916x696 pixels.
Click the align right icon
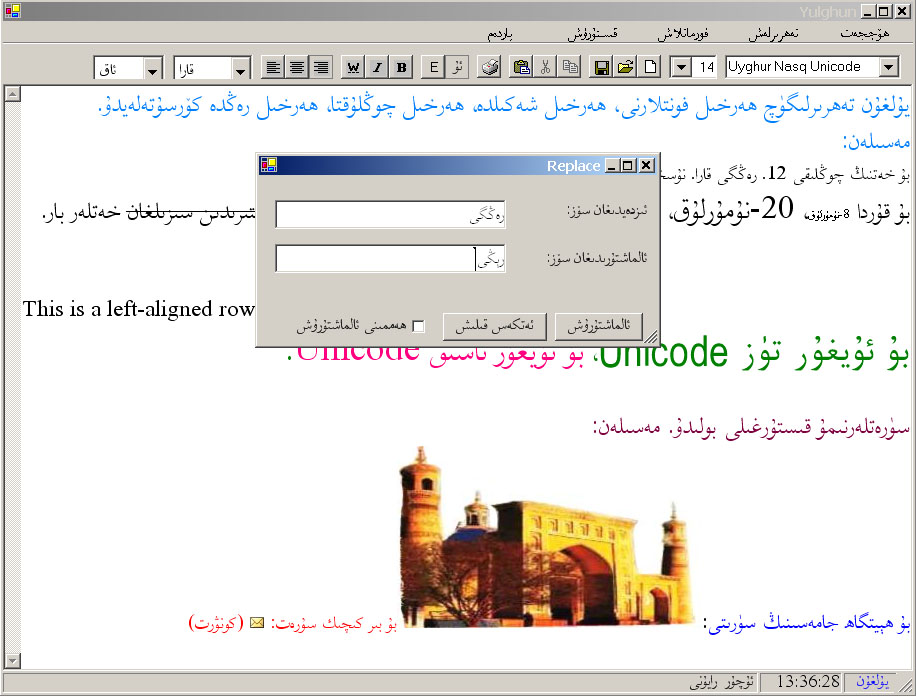(x=321, y=68)
